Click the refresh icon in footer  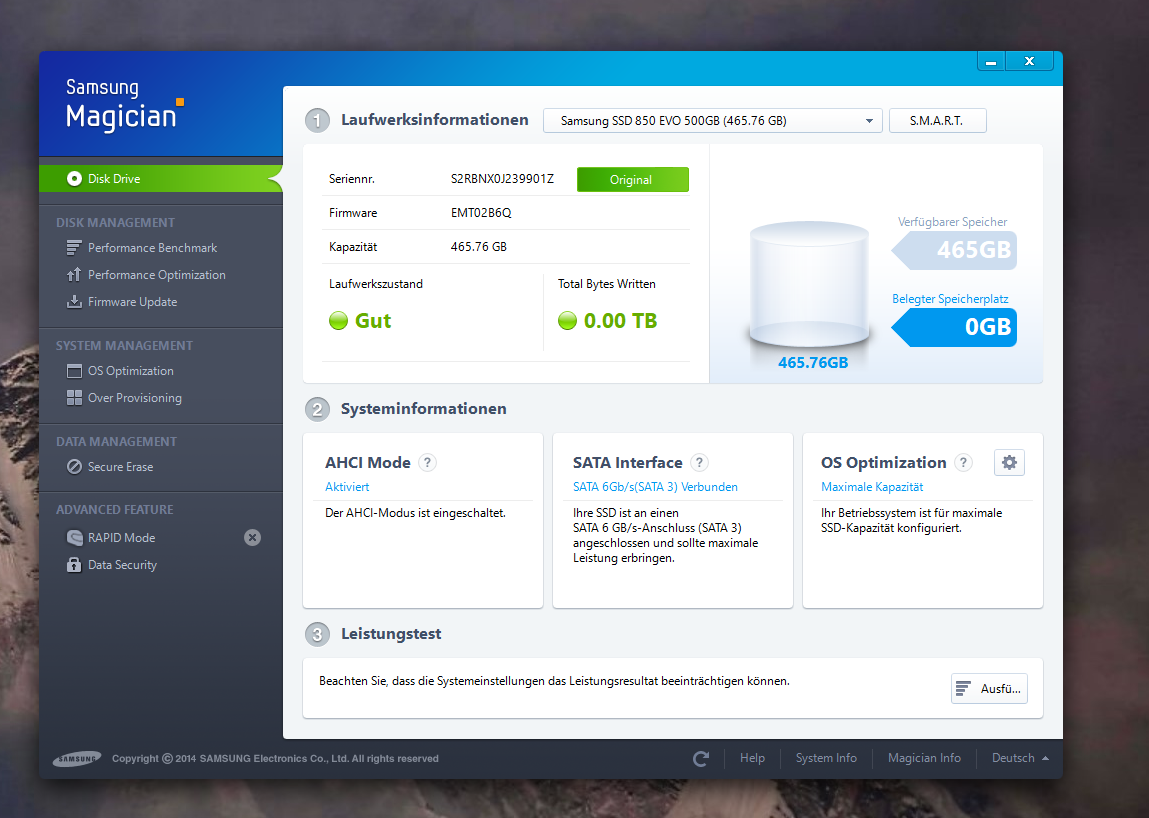[x=701, y=759]
